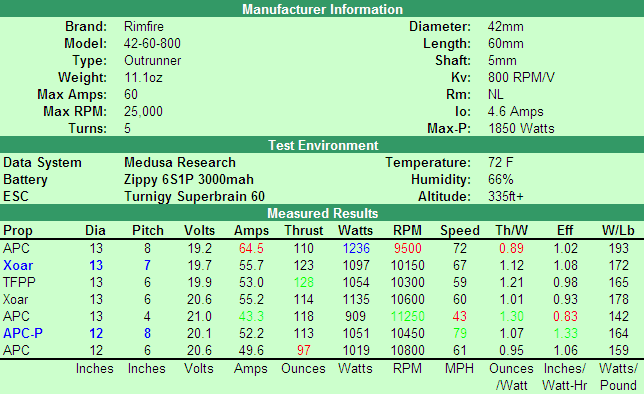
Task: Click the altitude value 335ft+
Action: (x=506, y=196)
